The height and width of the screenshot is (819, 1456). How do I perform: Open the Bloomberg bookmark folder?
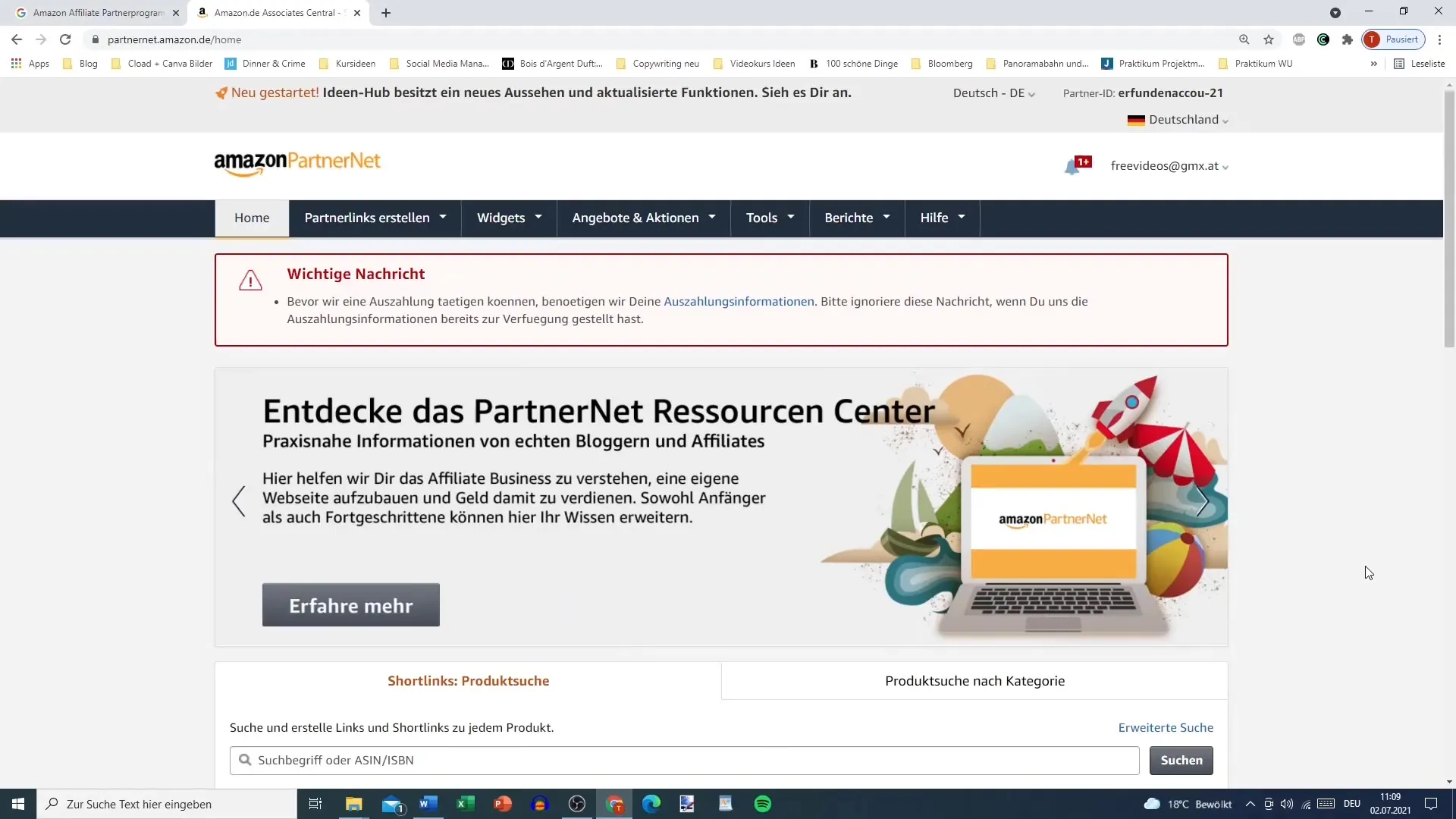coord(942,64)
